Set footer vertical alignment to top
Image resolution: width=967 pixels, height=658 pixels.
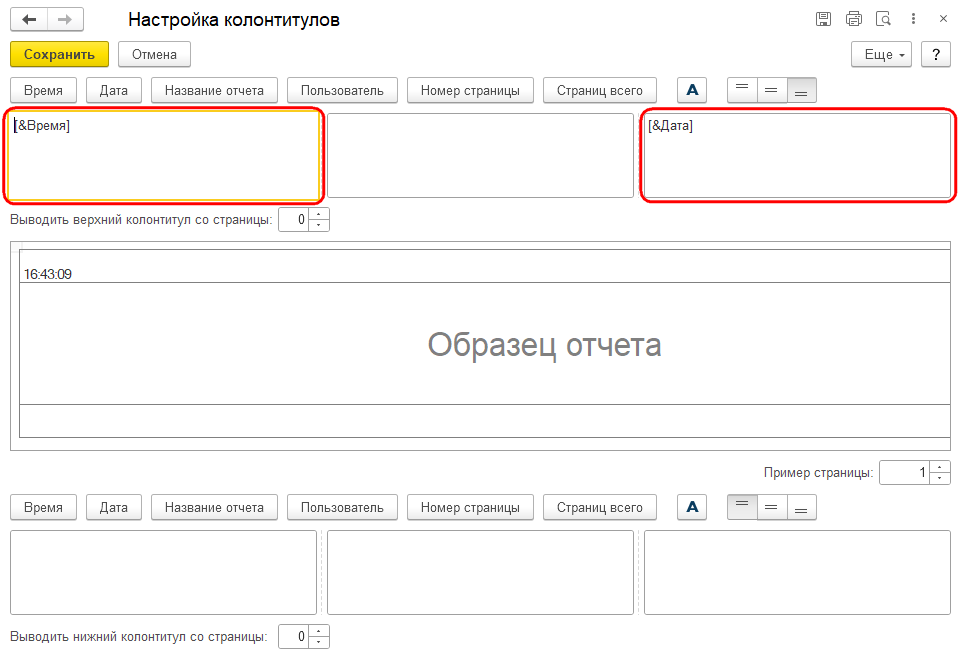743,508
